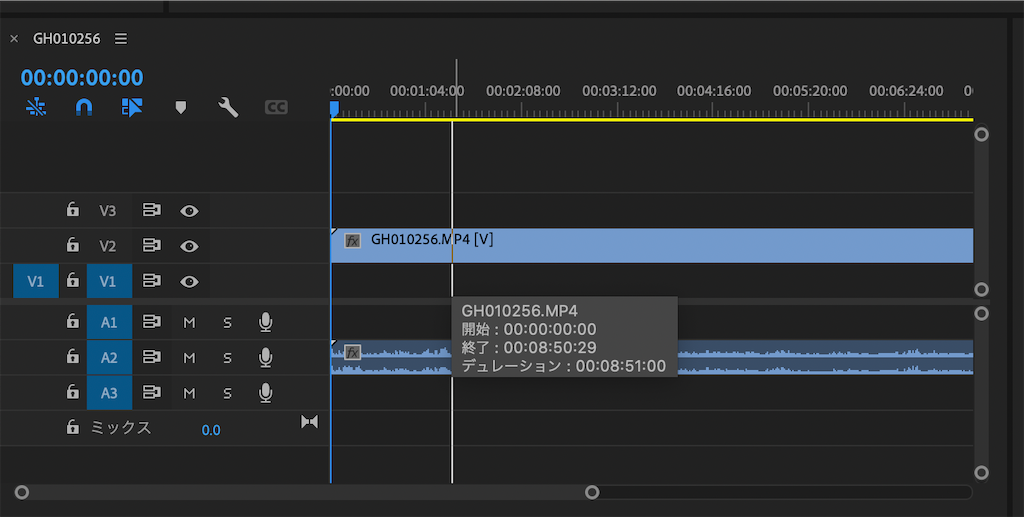The width and height of the screenshot is (1024, 517).
Task: Mute track A1
Action: (x=189, y=322)
